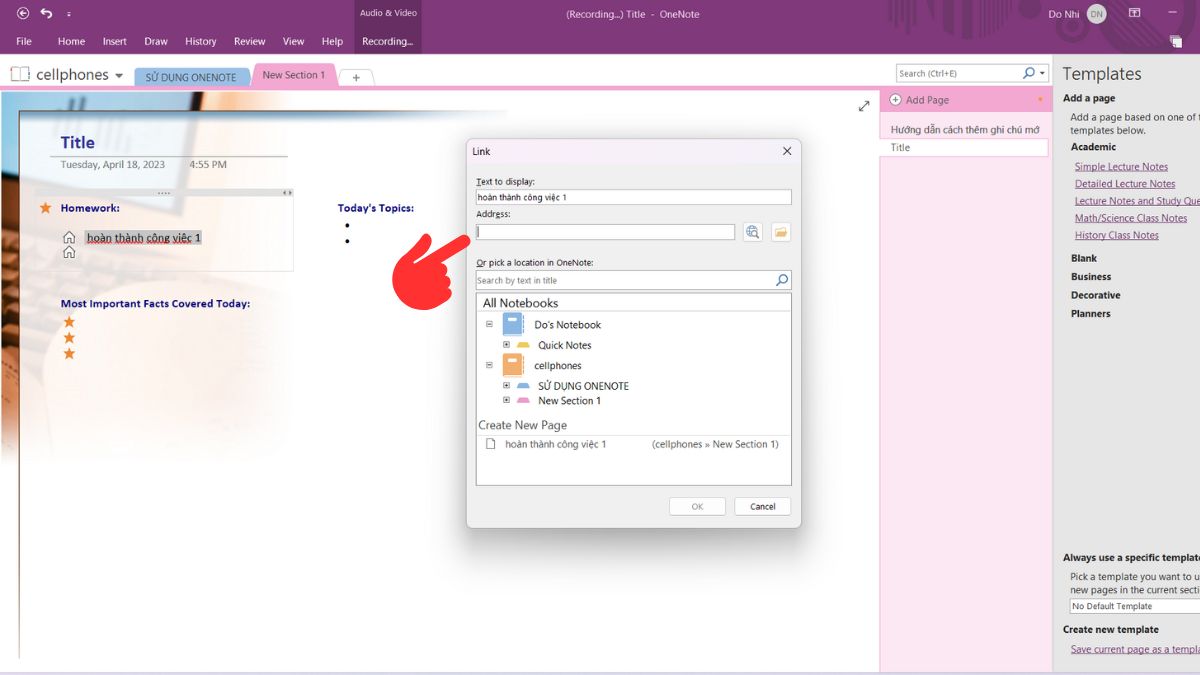This screenshot has height=675, width=1200.
Task: Expand the SỬ DỤNG ONENOTE tree node
Action: (507, 385)
